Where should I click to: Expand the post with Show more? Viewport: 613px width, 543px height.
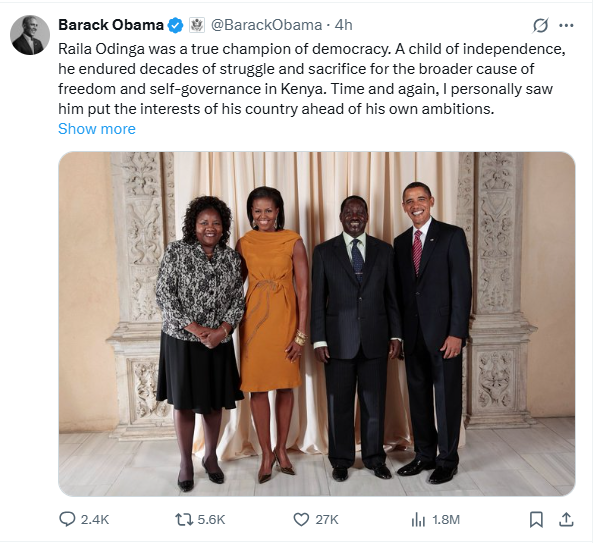[97, 129]
